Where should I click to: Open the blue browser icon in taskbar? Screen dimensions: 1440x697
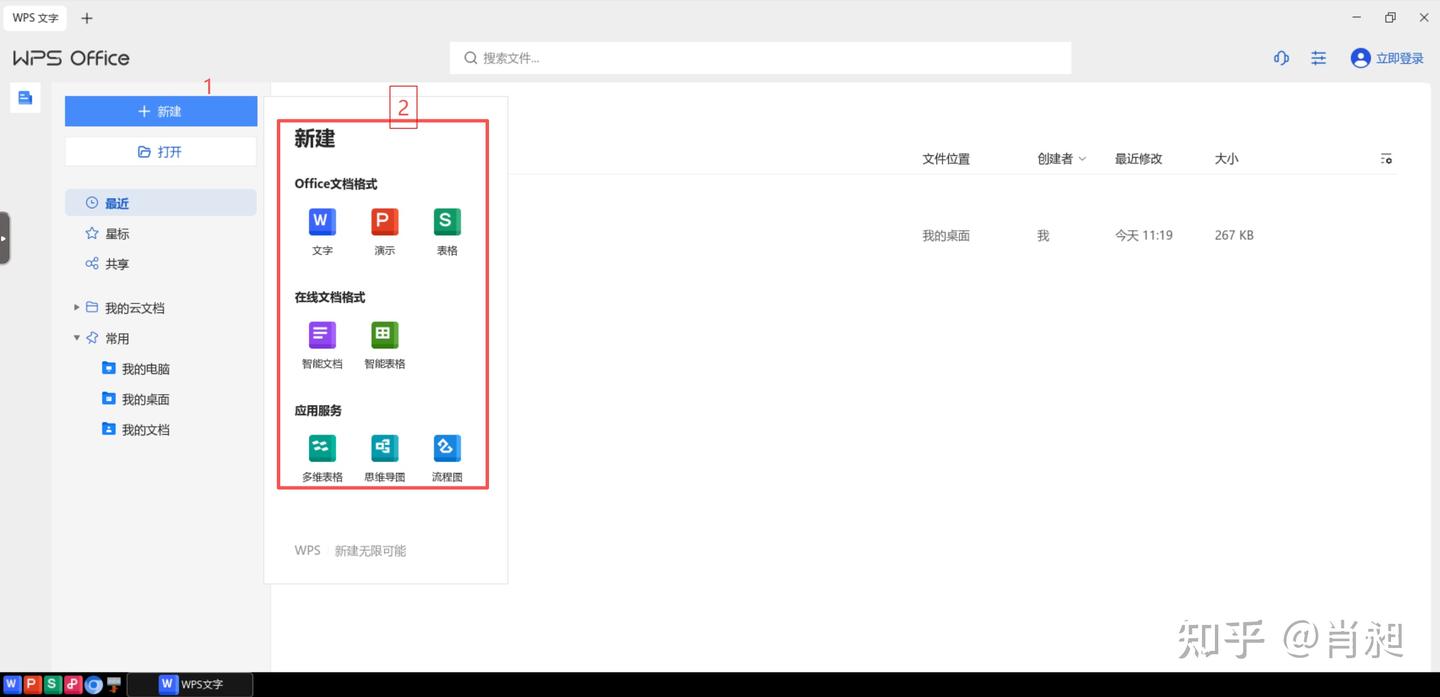(x=93, y=684)
